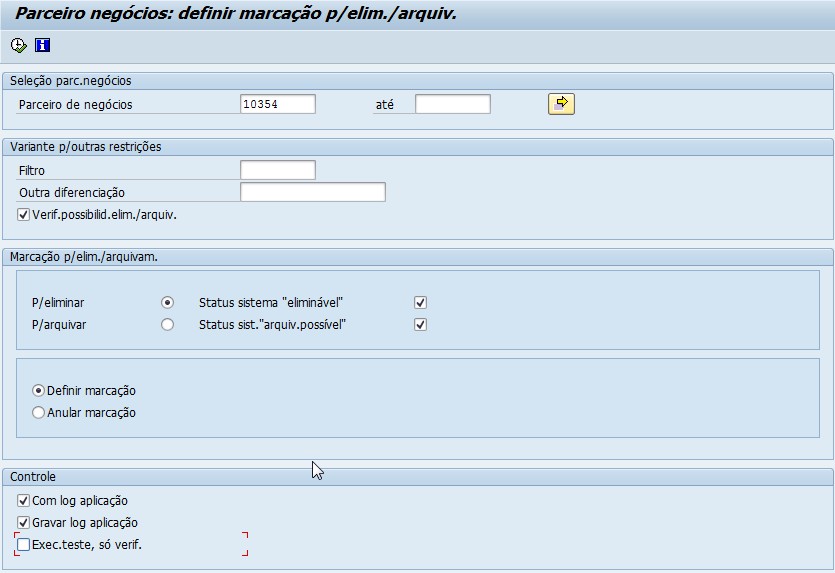
Task: Select Anular marcação radio option
Action: [38, 413]
